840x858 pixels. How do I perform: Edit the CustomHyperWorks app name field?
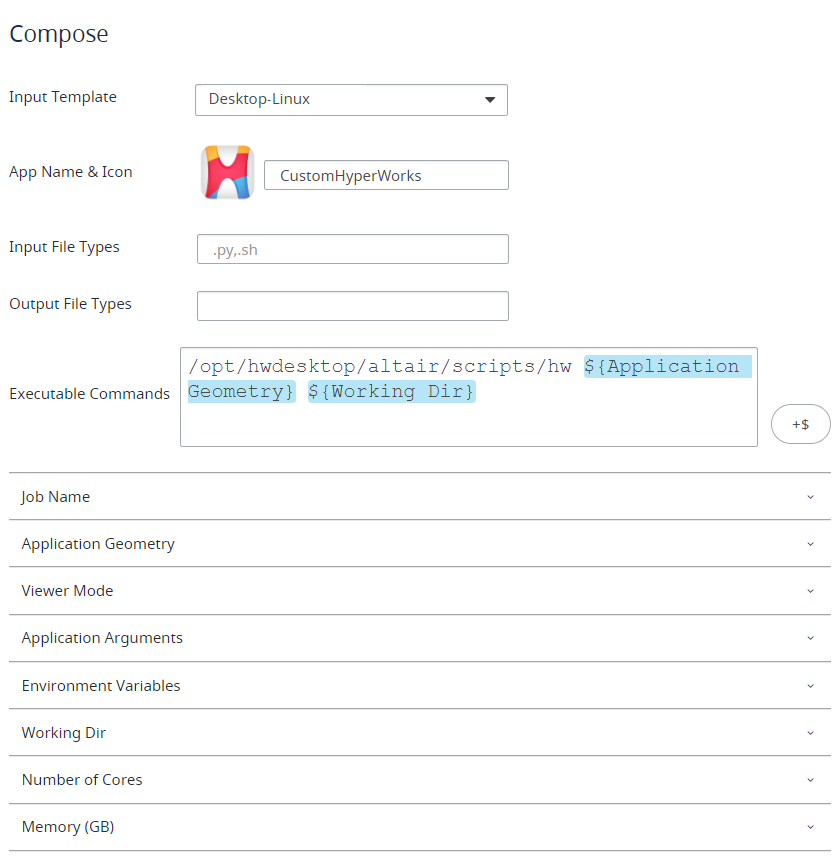tap(386, 175)
